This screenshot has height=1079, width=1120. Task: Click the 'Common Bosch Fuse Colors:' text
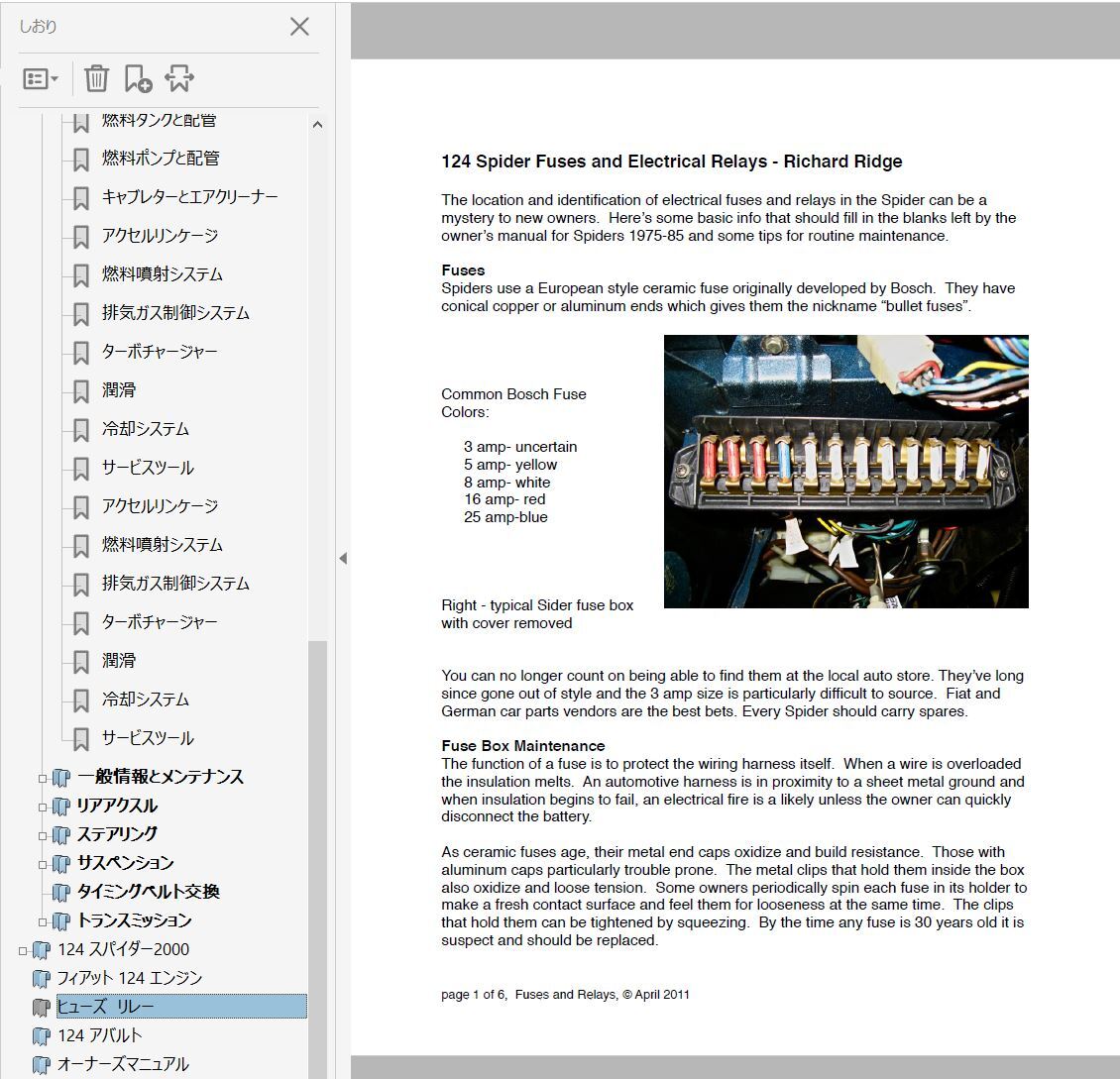513,402
